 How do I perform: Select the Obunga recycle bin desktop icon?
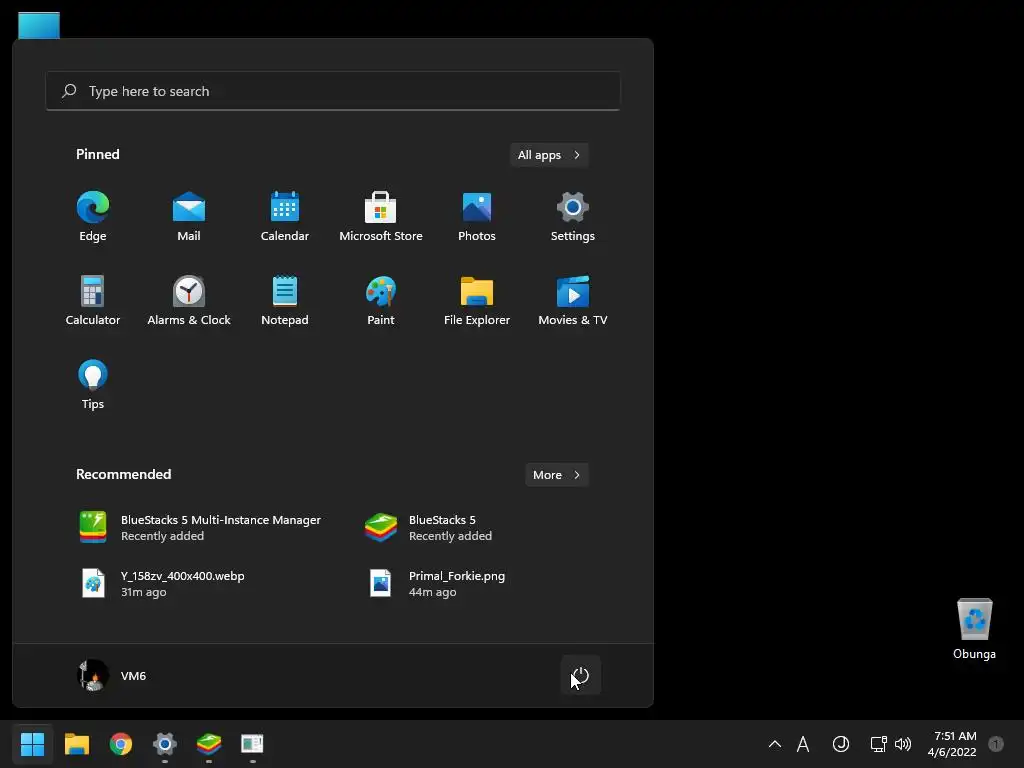(x=974, y=629)
